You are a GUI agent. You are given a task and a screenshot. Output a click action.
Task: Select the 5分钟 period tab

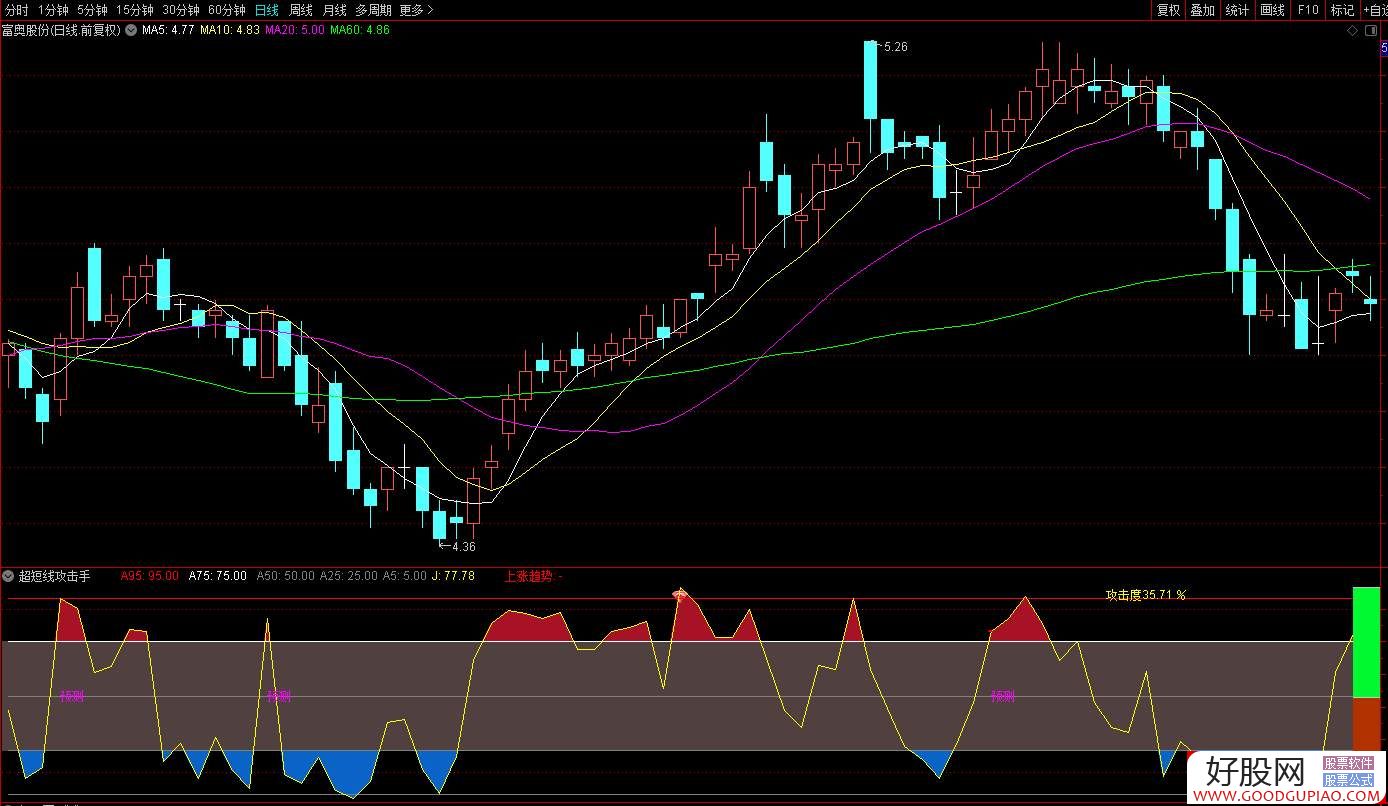[92, 10]
